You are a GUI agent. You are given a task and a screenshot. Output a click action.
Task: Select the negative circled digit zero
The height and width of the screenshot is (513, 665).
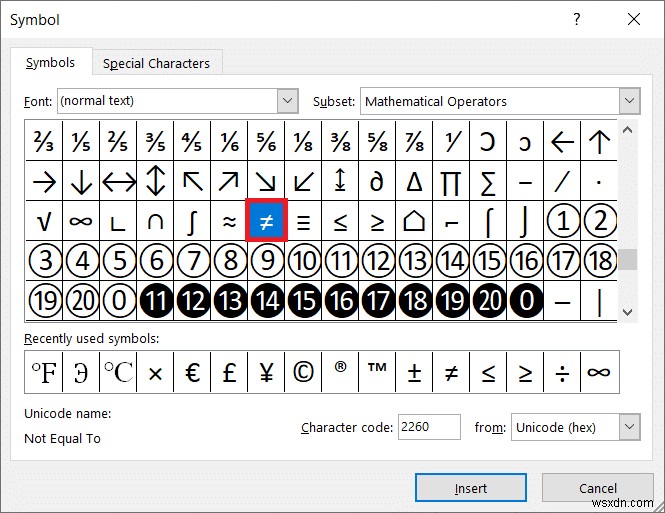(x=525, y=300)
